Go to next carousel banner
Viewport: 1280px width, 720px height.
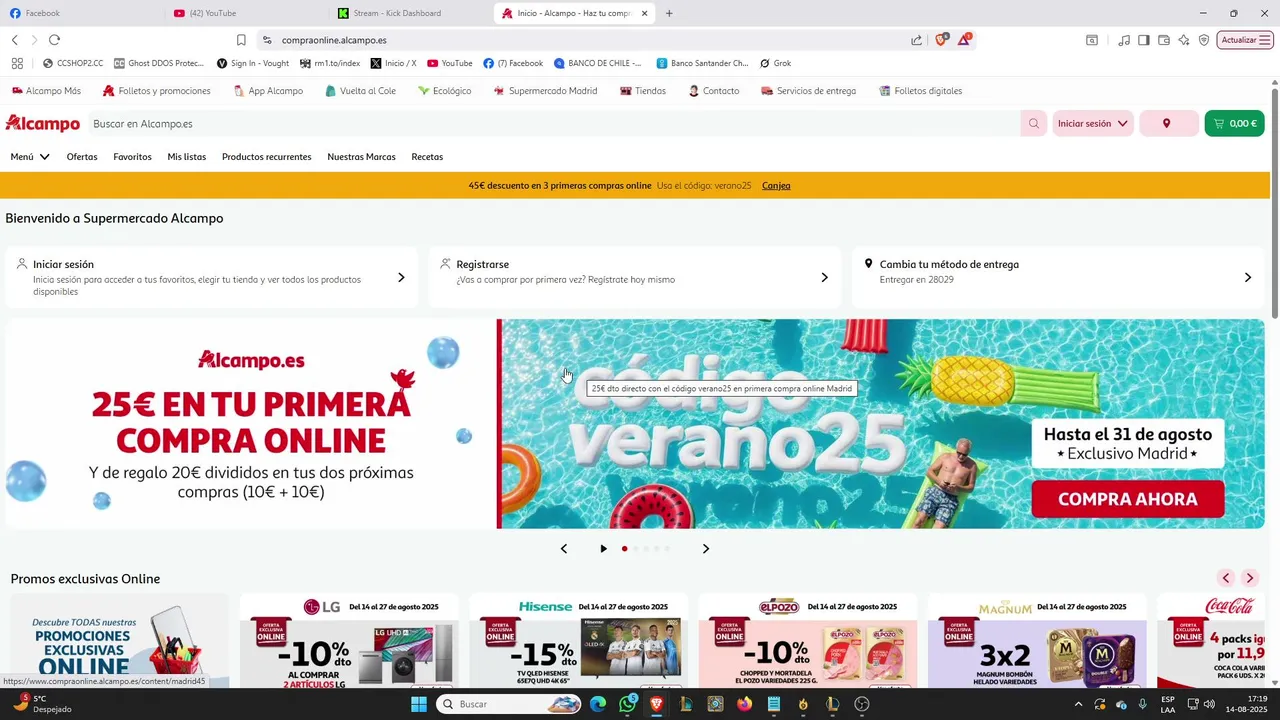pos(706,548)
